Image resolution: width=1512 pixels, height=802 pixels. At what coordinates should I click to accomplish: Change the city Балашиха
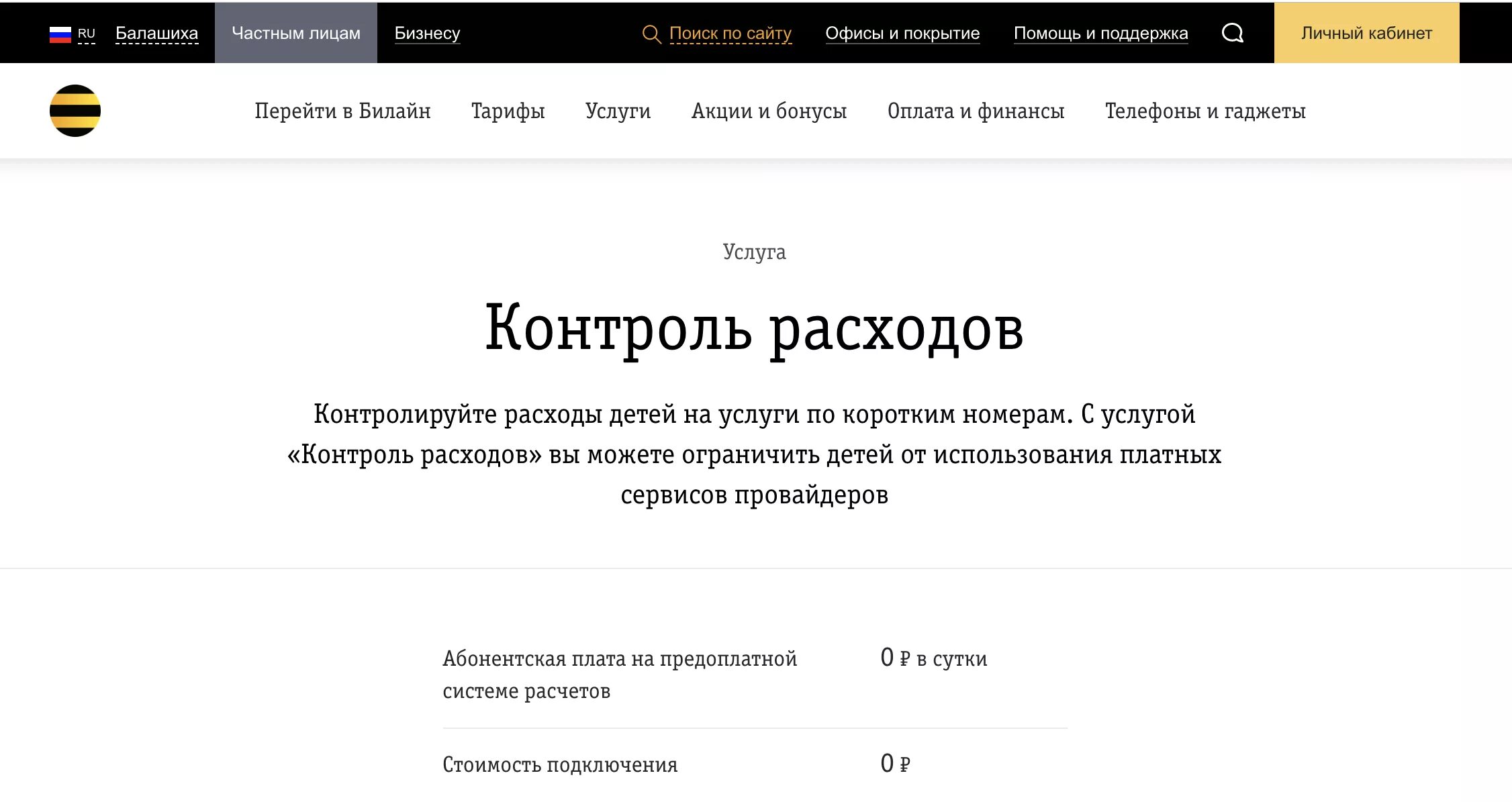click(x=156, y=34)
